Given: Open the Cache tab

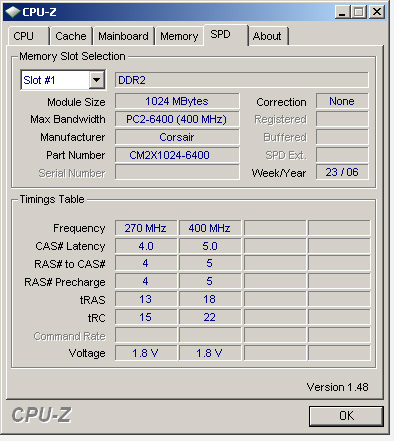Looking at the screenshot, I should coord(71,36).
